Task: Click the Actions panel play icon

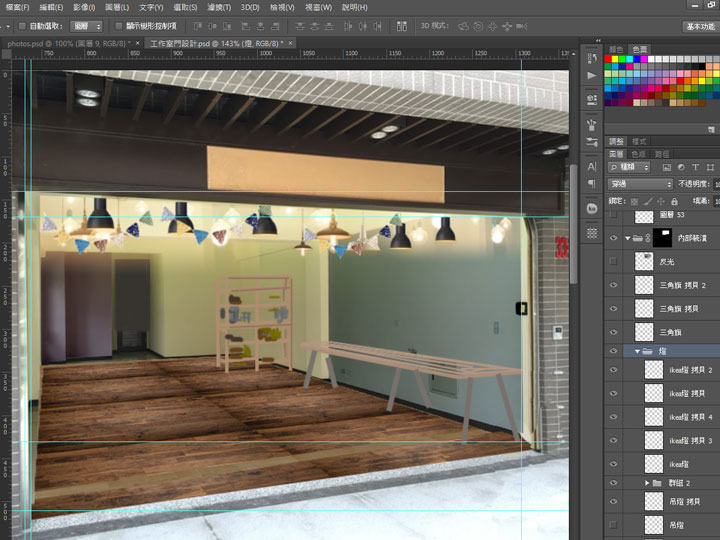Action: tap(592, 75)
